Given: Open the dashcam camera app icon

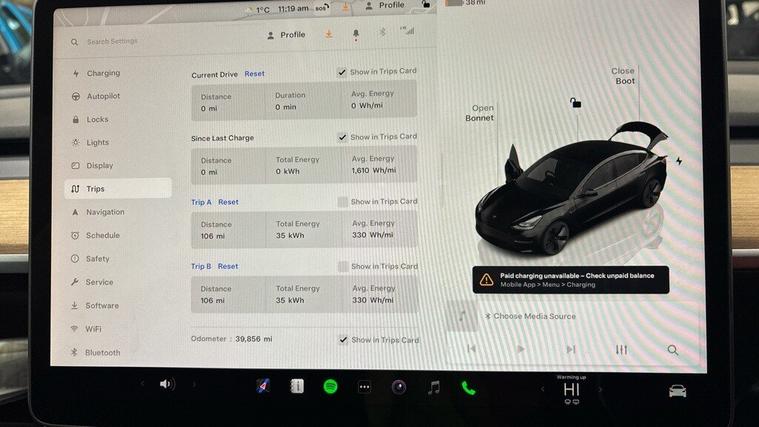Looking at the screenshot, I should pos(399,387).
